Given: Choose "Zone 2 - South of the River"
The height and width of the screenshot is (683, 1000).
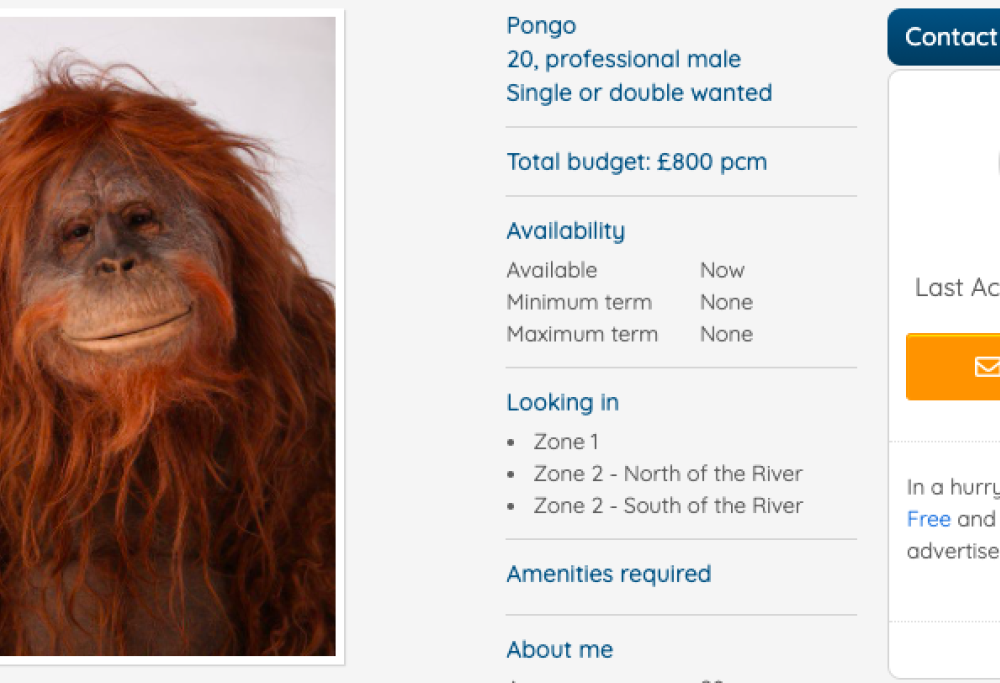Looking at the screenshot, I should pos(667,506).
